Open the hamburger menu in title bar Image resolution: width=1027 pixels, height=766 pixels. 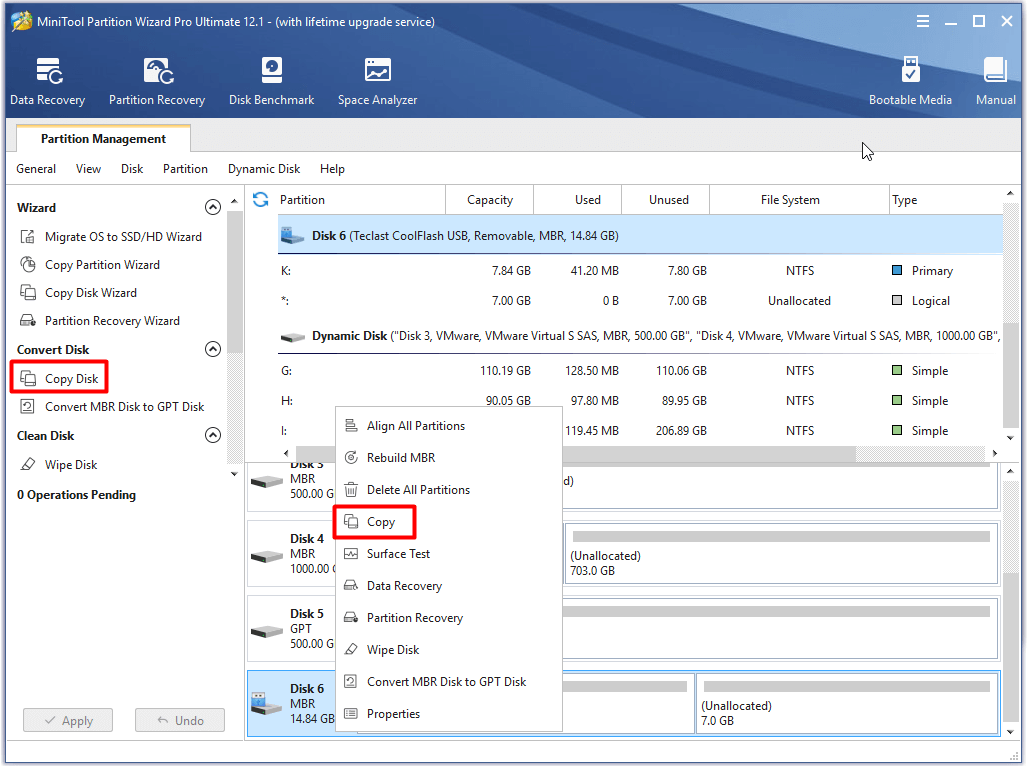(923, 22)
